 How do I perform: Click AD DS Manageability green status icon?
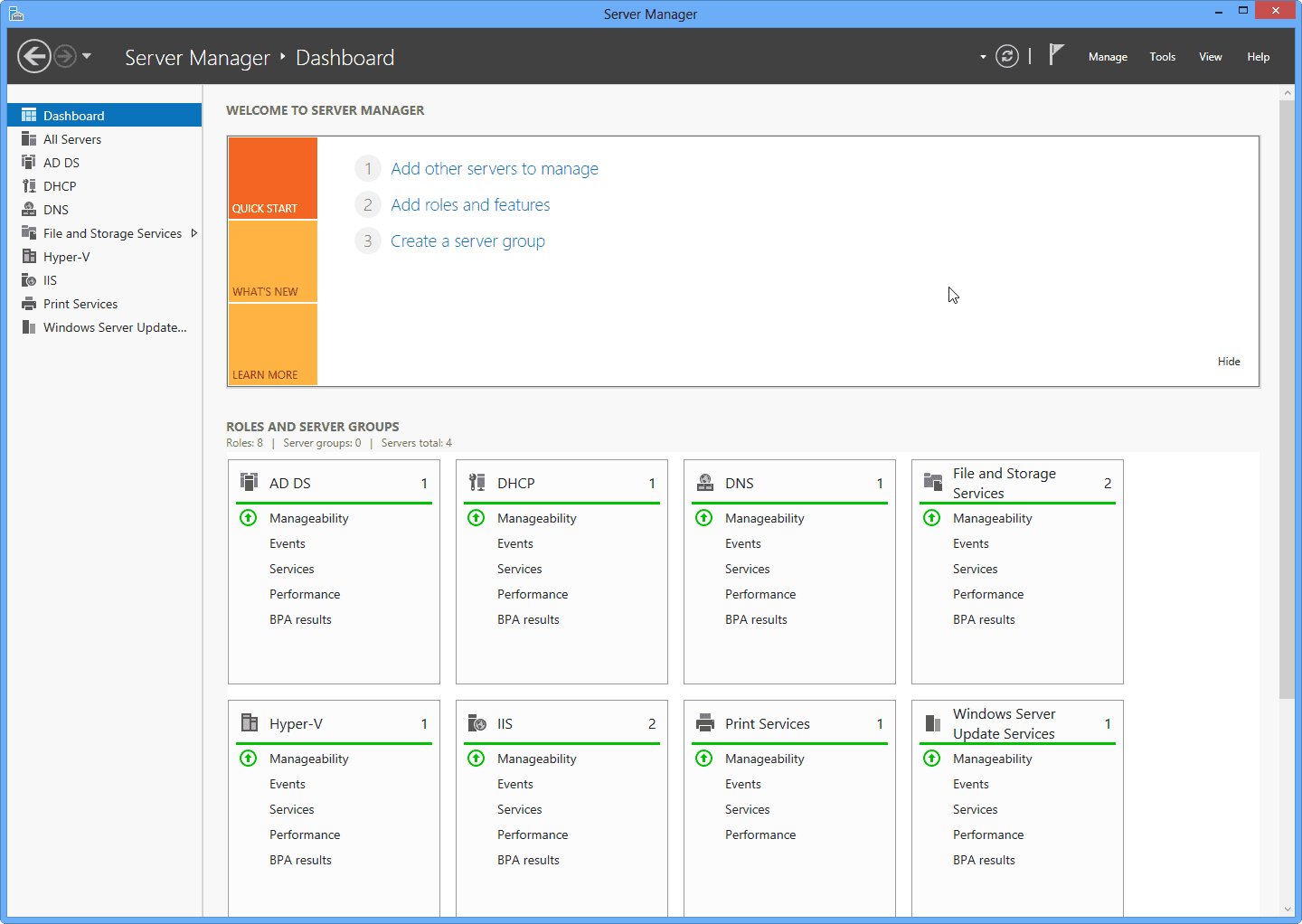click(248, 518)
